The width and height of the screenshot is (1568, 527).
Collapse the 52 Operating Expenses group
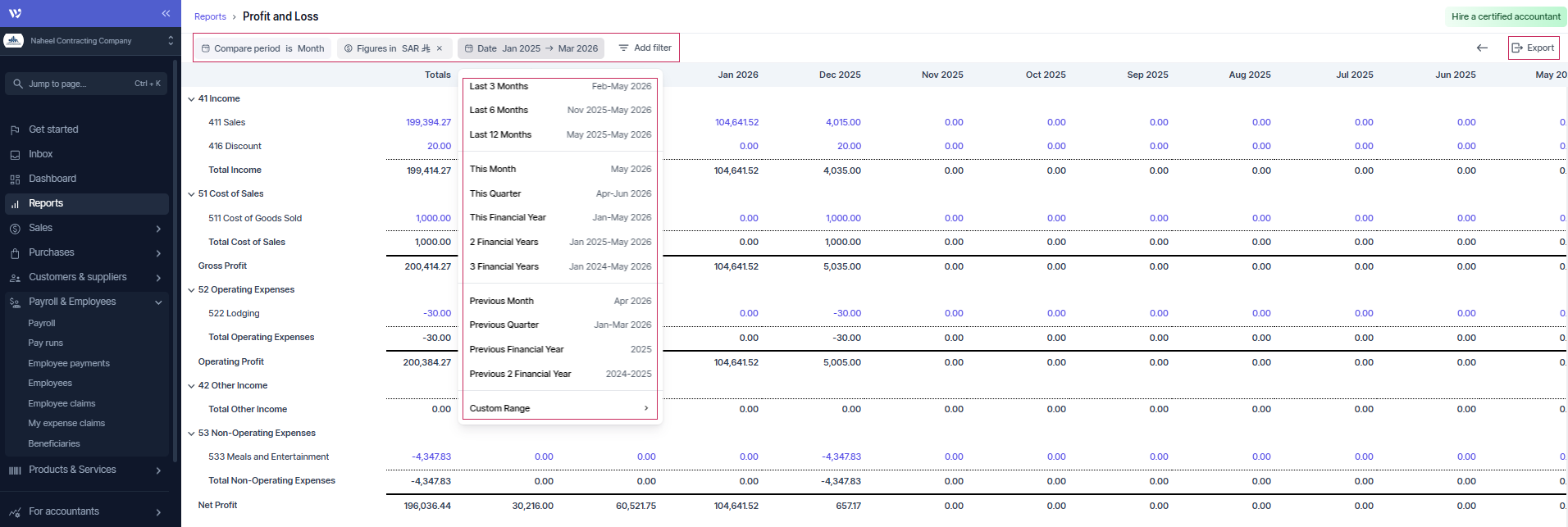click(191, 290)
